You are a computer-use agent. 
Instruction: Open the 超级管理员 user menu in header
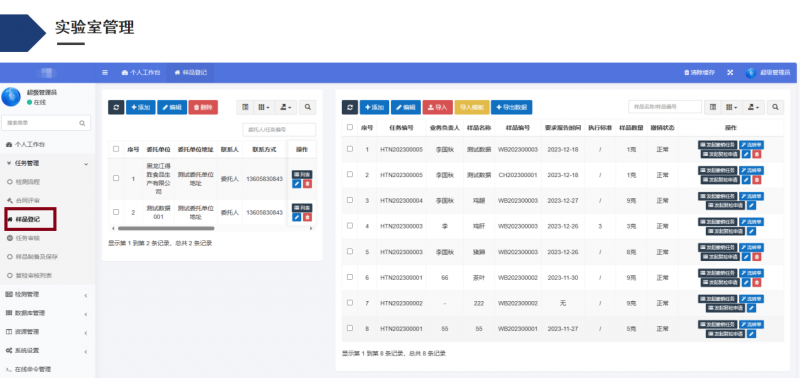768,72
